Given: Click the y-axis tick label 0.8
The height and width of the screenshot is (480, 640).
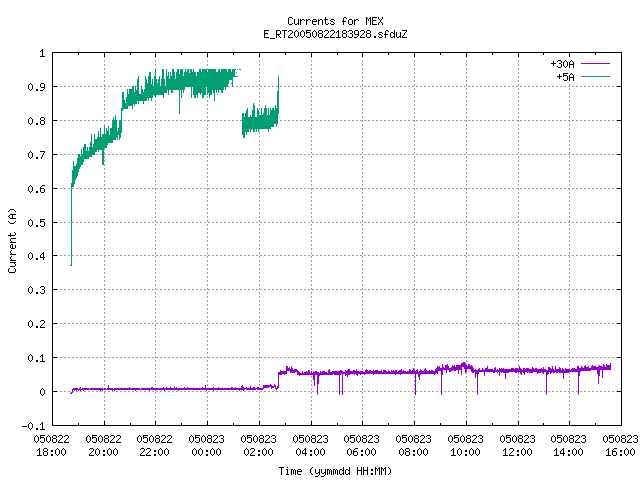Looking at the screenshot, I should coord(36,121).
